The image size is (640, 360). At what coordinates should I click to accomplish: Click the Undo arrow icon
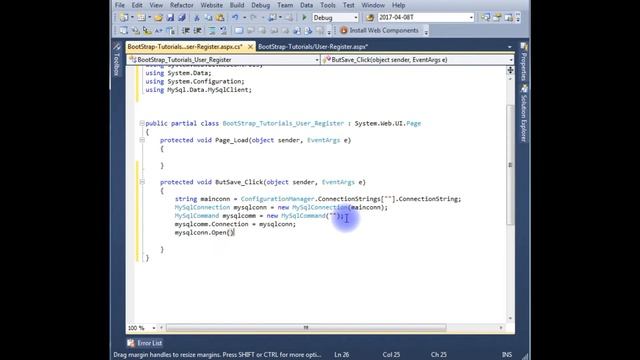(x=235, y=18)
